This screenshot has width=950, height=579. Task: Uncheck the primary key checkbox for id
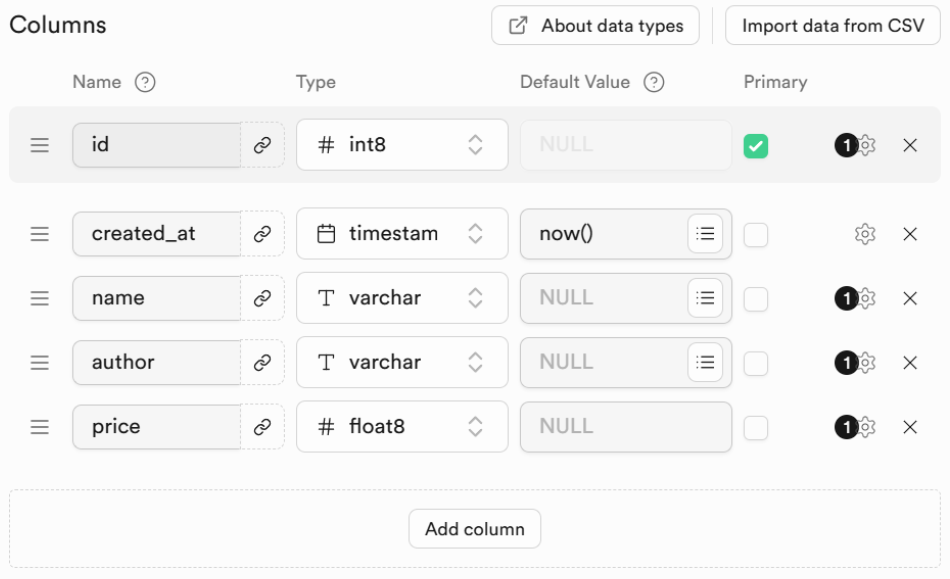[x=756, y=146]
